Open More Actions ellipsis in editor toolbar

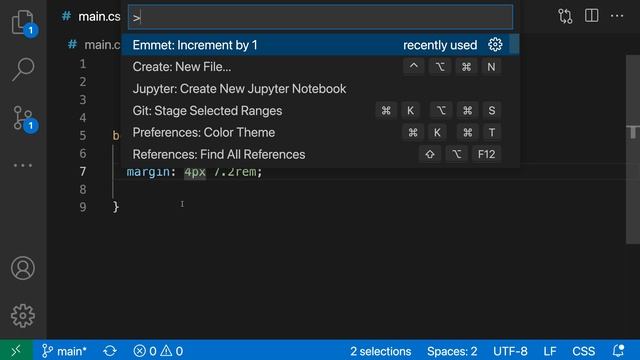coord(617,16)
